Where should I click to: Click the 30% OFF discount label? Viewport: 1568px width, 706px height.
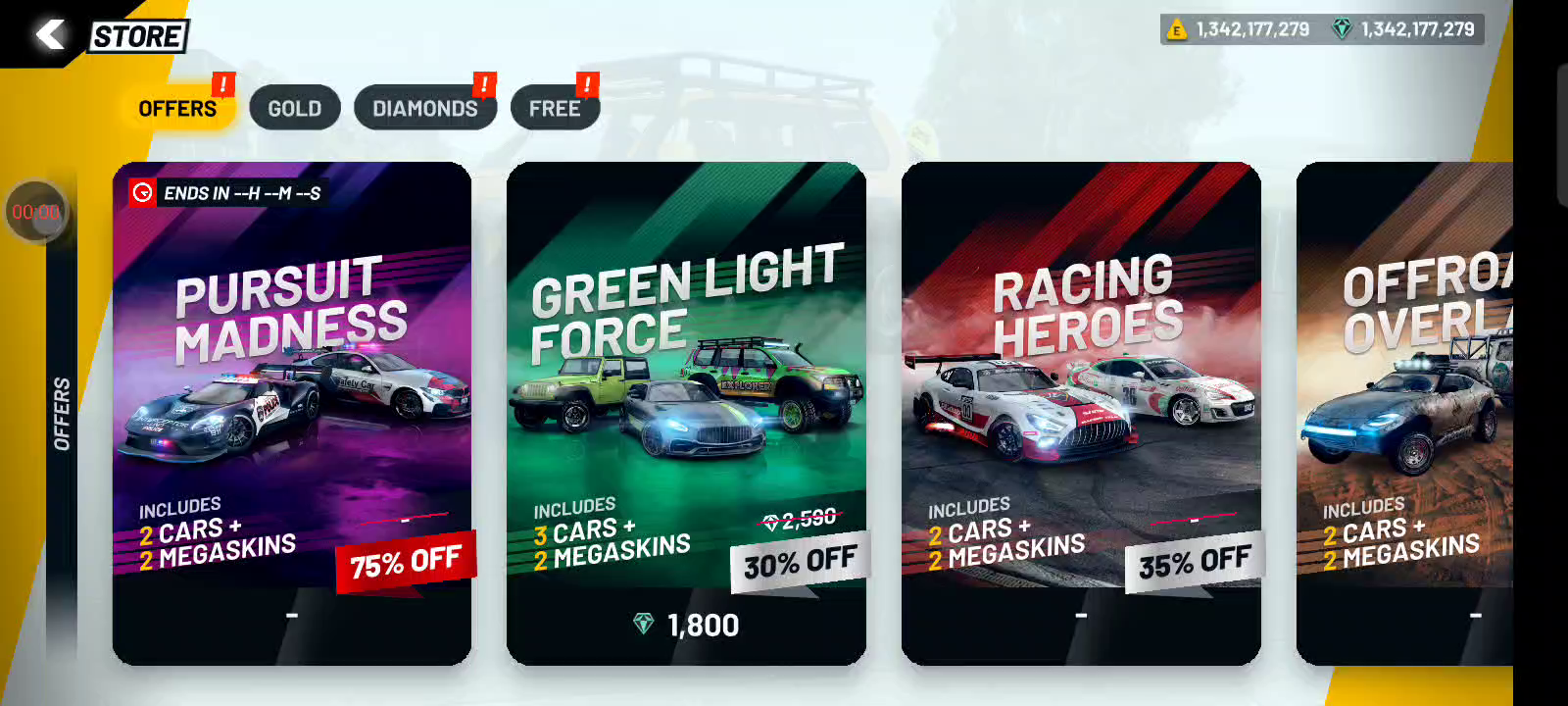pos(800,562)
